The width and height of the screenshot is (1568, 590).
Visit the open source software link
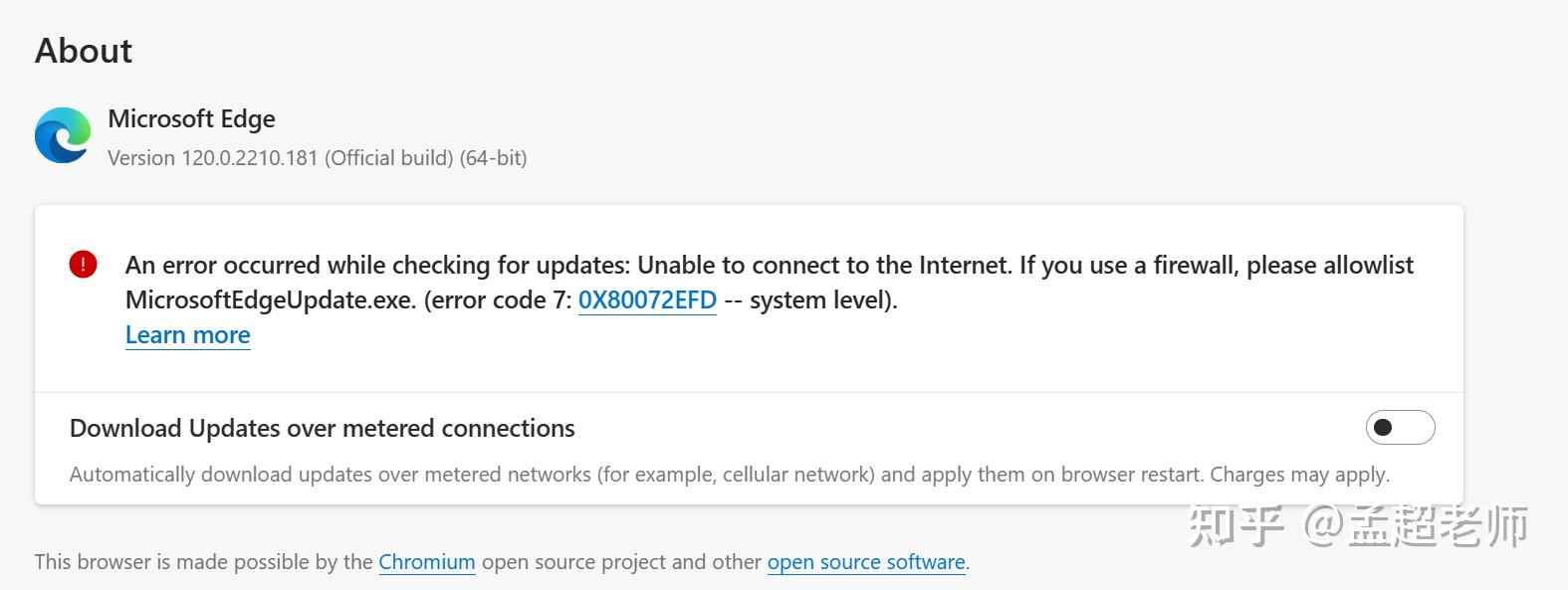click(865, 562)
